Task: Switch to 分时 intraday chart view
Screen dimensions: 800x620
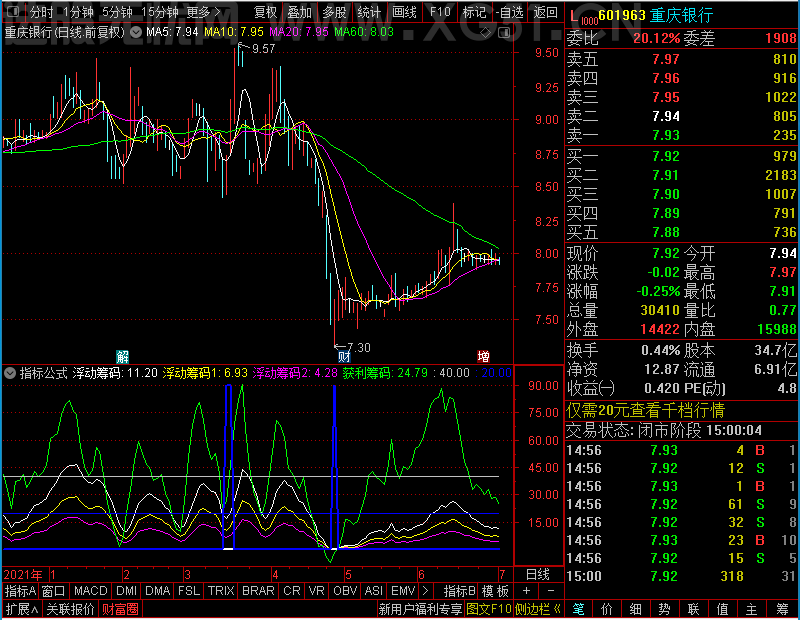Action: coord(42,11)
